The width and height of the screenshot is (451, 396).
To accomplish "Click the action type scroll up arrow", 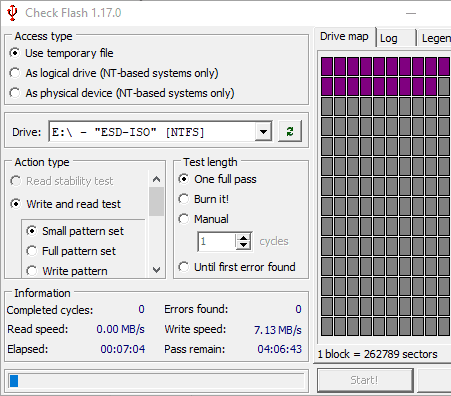I will click(x=156, y=180).
